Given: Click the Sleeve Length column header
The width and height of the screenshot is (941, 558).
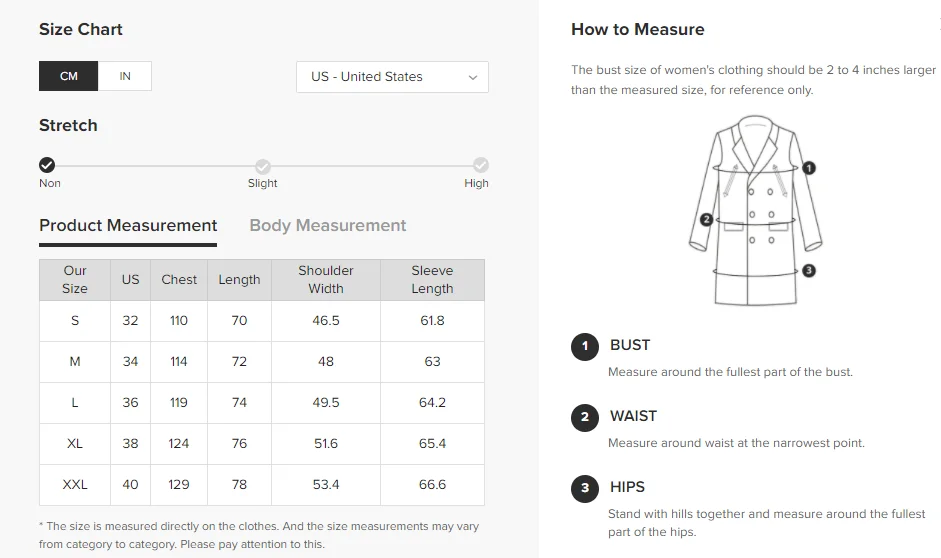Looking at the screenshot, I should [432, 279].
